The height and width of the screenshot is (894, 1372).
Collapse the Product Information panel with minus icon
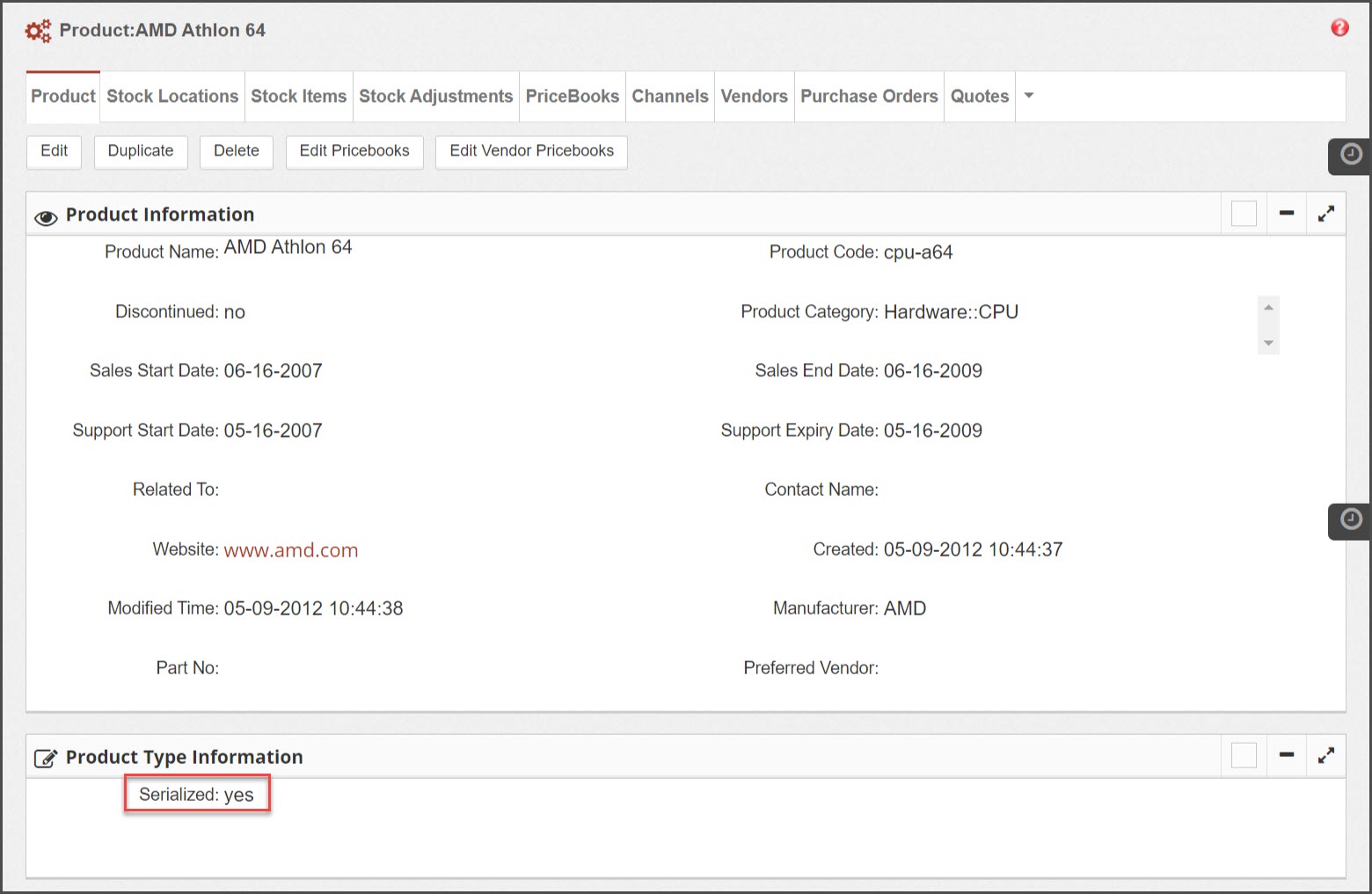(x=1287, y=213)
